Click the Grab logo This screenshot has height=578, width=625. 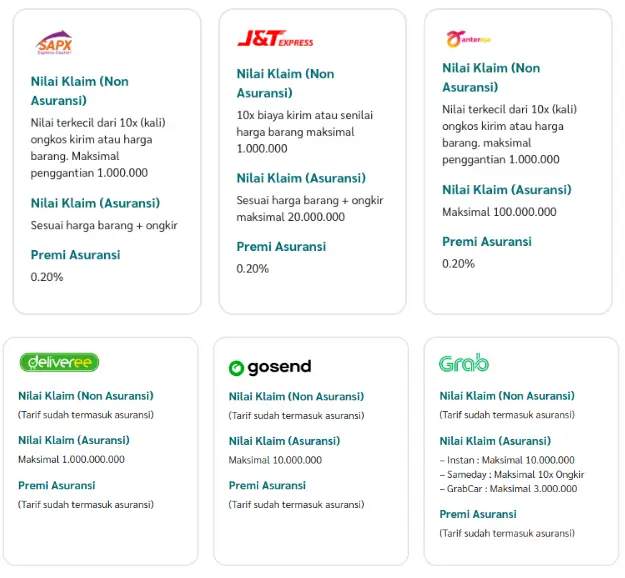tap(464, 363)
